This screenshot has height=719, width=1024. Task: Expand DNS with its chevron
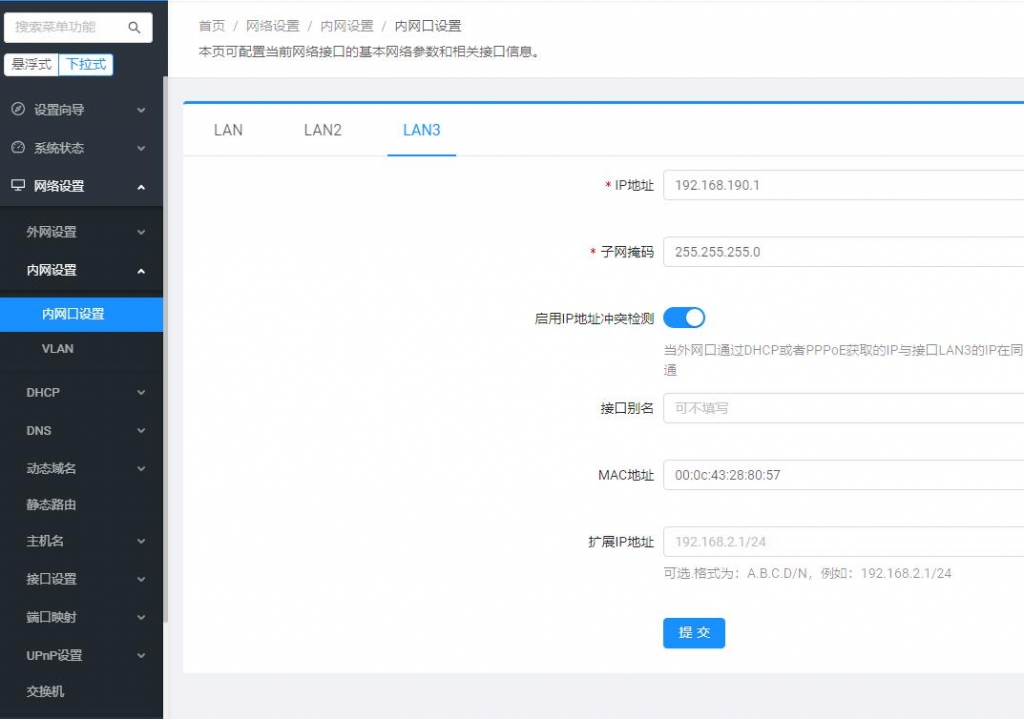(141, 430)
